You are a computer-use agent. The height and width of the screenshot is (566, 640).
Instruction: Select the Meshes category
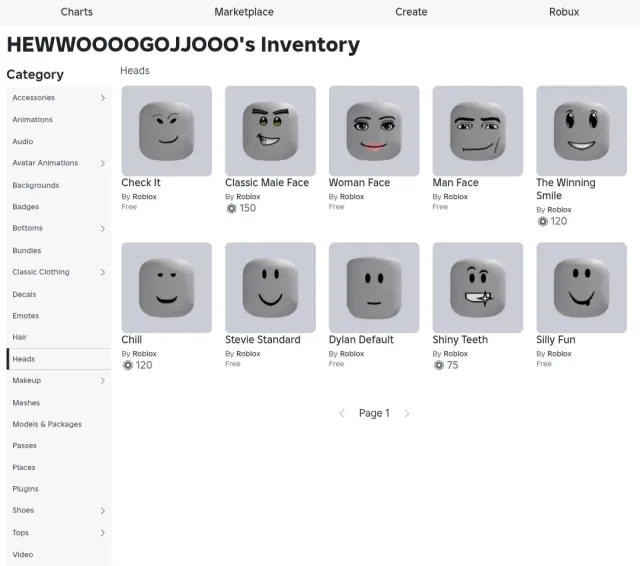(x=58, y=403)
